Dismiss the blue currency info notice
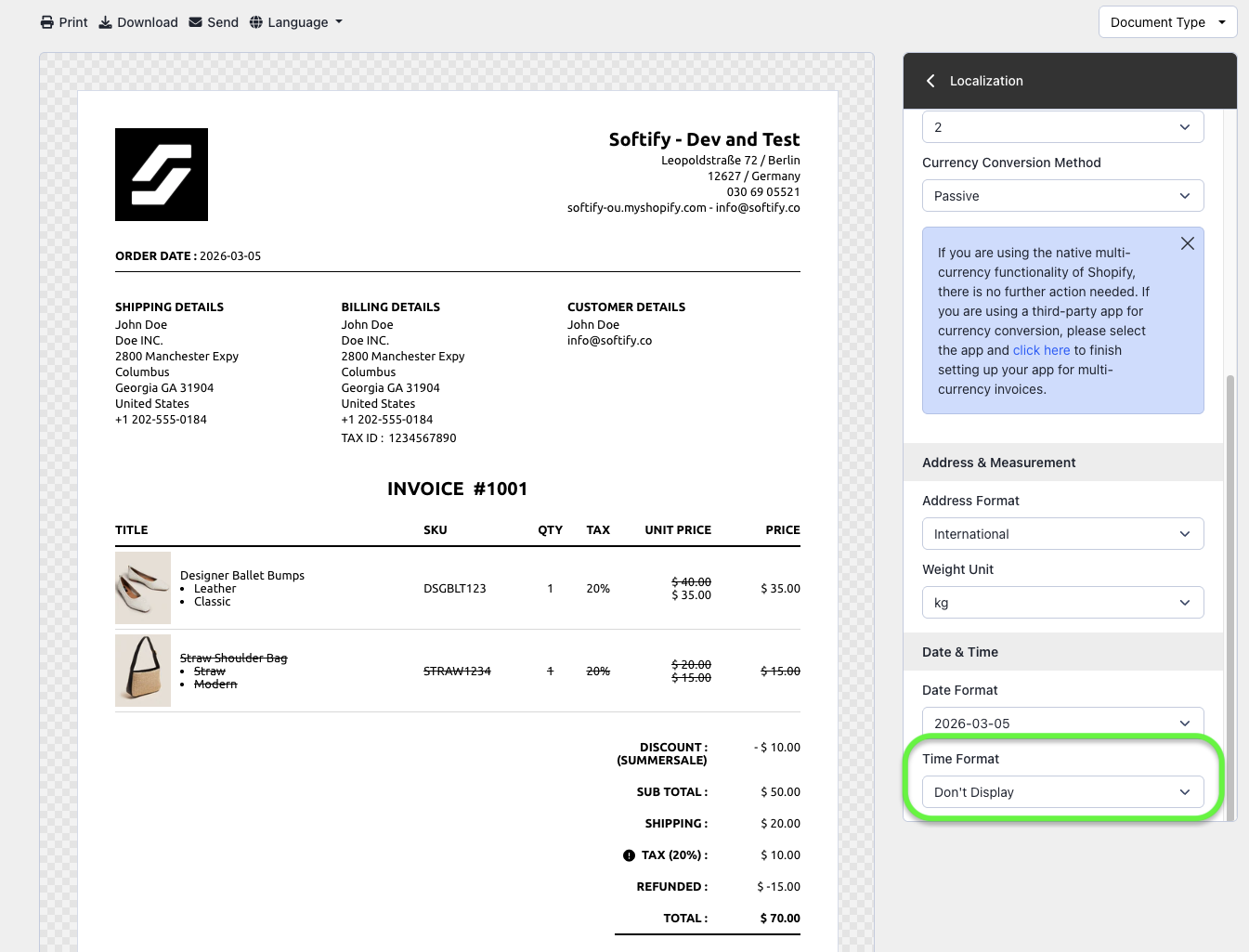The width and height of the screenshot is (1249, 952). 1187,243
